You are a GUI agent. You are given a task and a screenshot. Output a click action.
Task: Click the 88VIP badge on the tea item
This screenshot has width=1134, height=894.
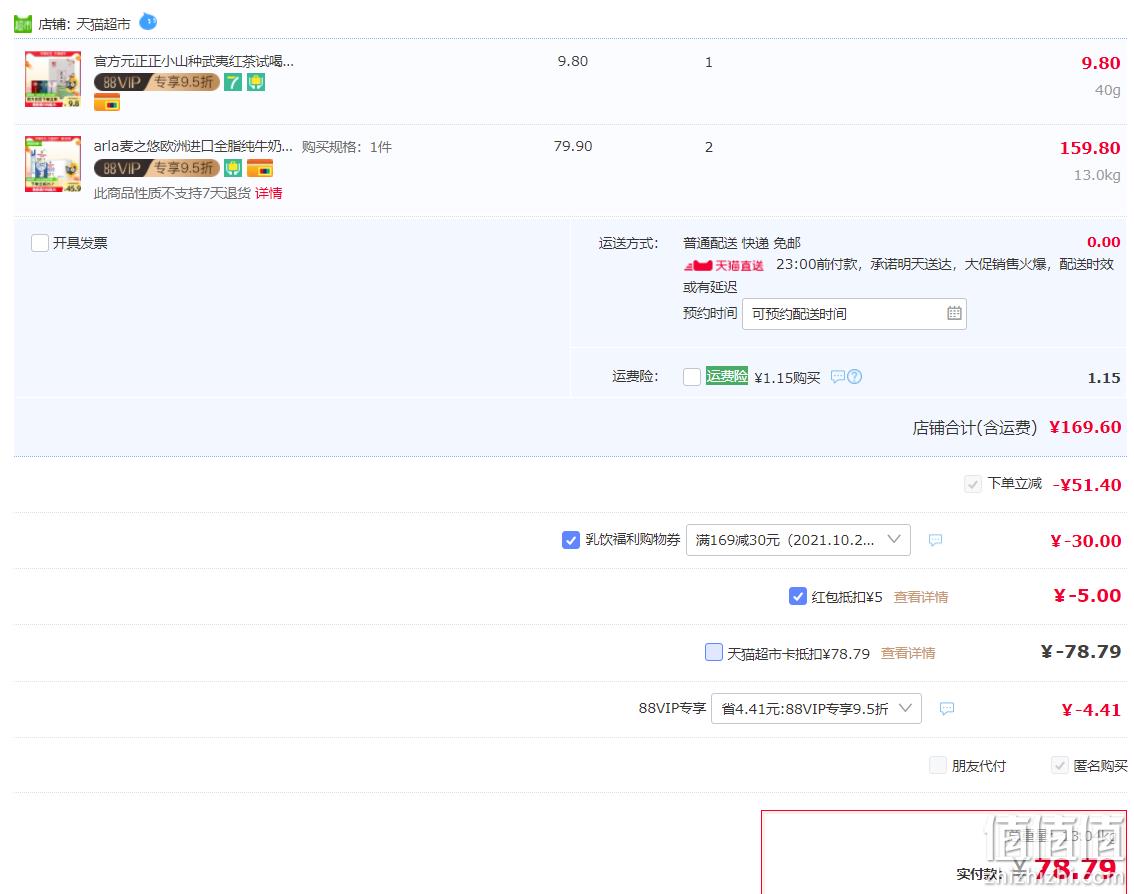(x=156, y=82)
